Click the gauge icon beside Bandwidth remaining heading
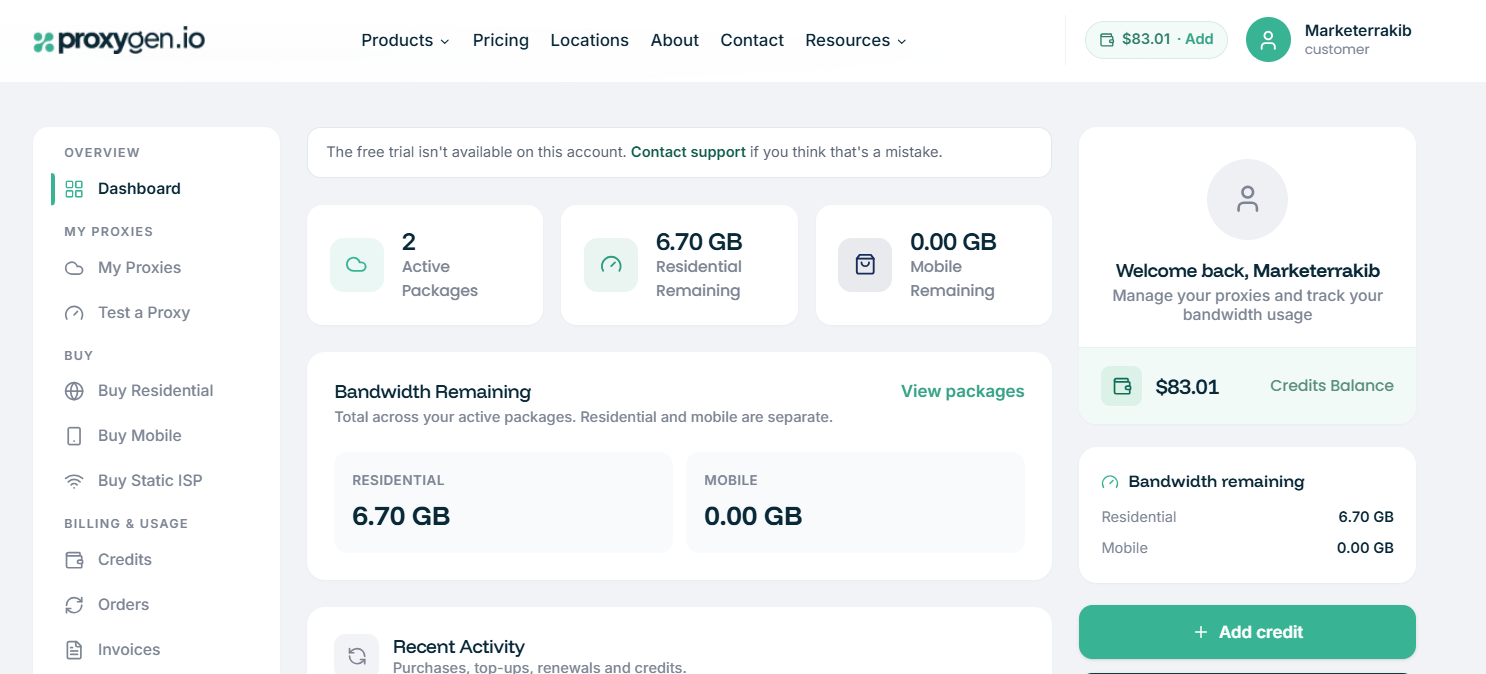The image size is (1486, 674). (1110, 482)
